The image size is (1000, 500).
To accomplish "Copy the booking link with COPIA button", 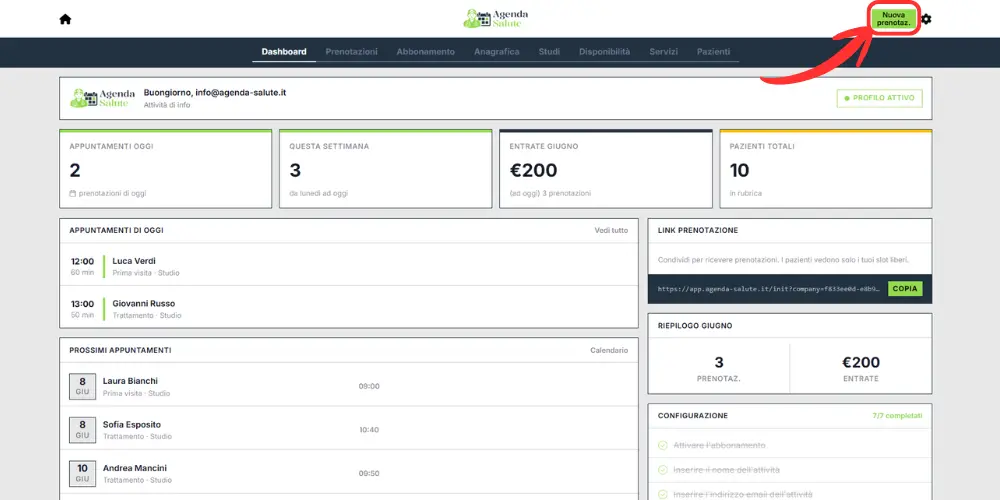I will point(905,289).
